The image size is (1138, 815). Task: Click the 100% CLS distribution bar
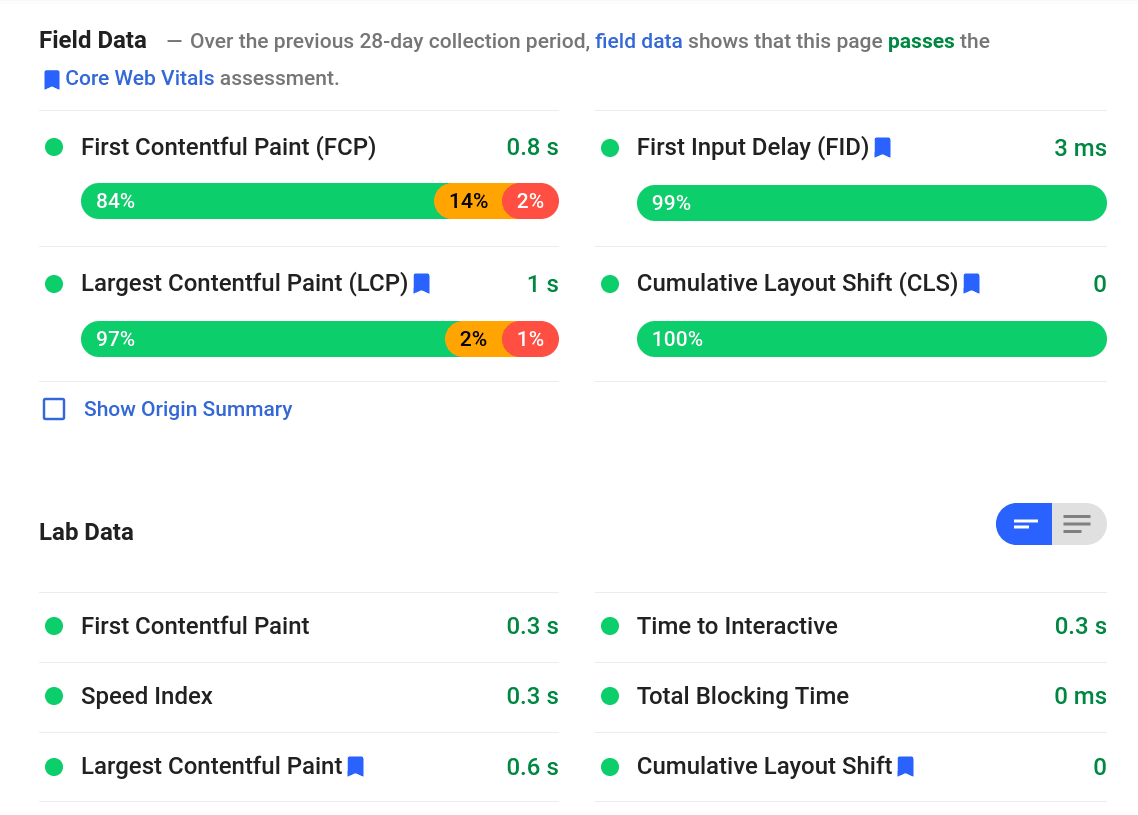pos(870,339)
